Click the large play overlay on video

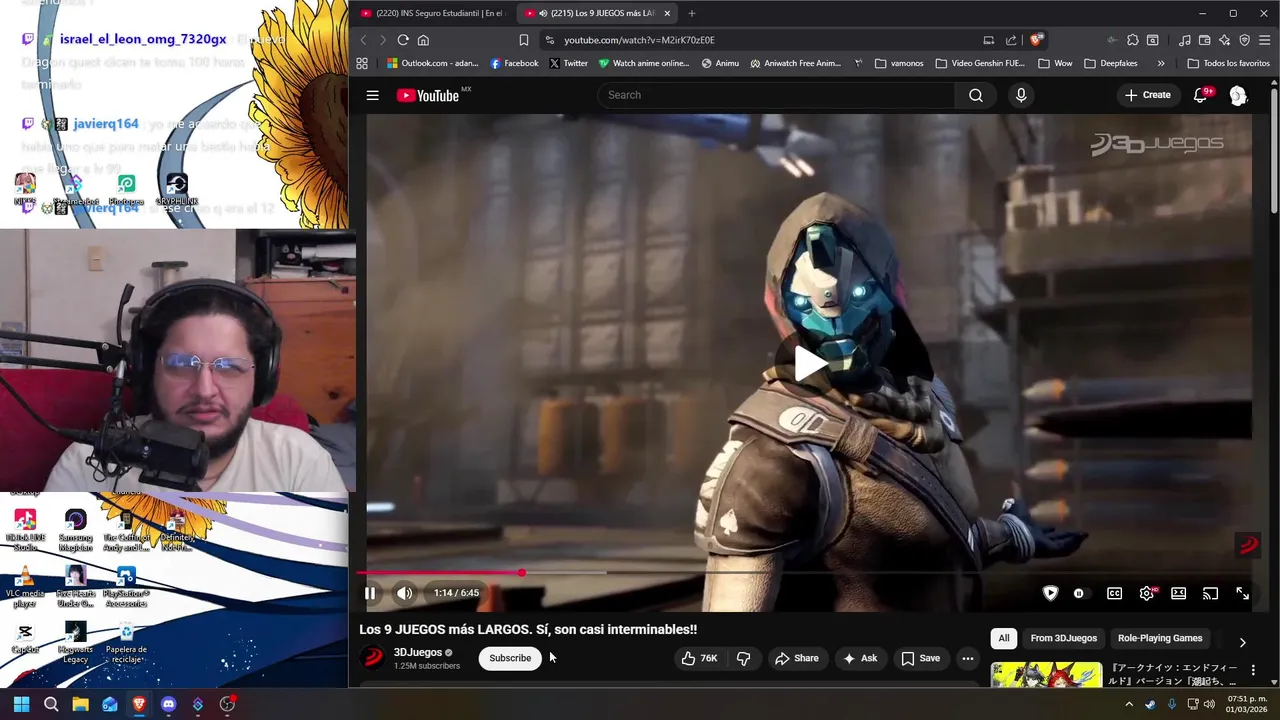coord(810,363)
